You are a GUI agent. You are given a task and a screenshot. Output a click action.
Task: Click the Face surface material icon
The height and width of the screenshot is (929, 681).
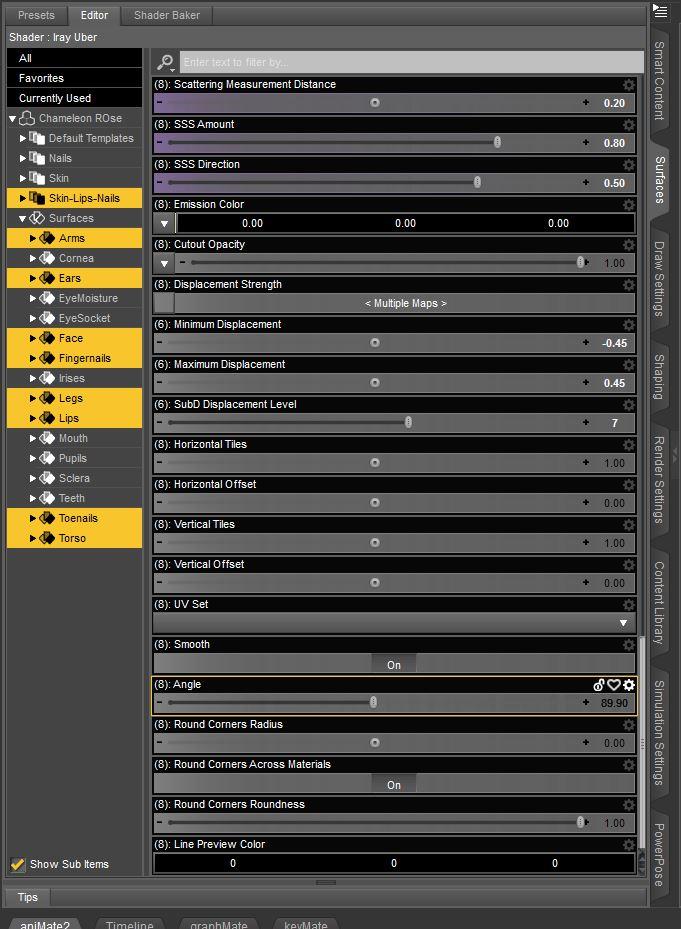(x=47, y=338)
